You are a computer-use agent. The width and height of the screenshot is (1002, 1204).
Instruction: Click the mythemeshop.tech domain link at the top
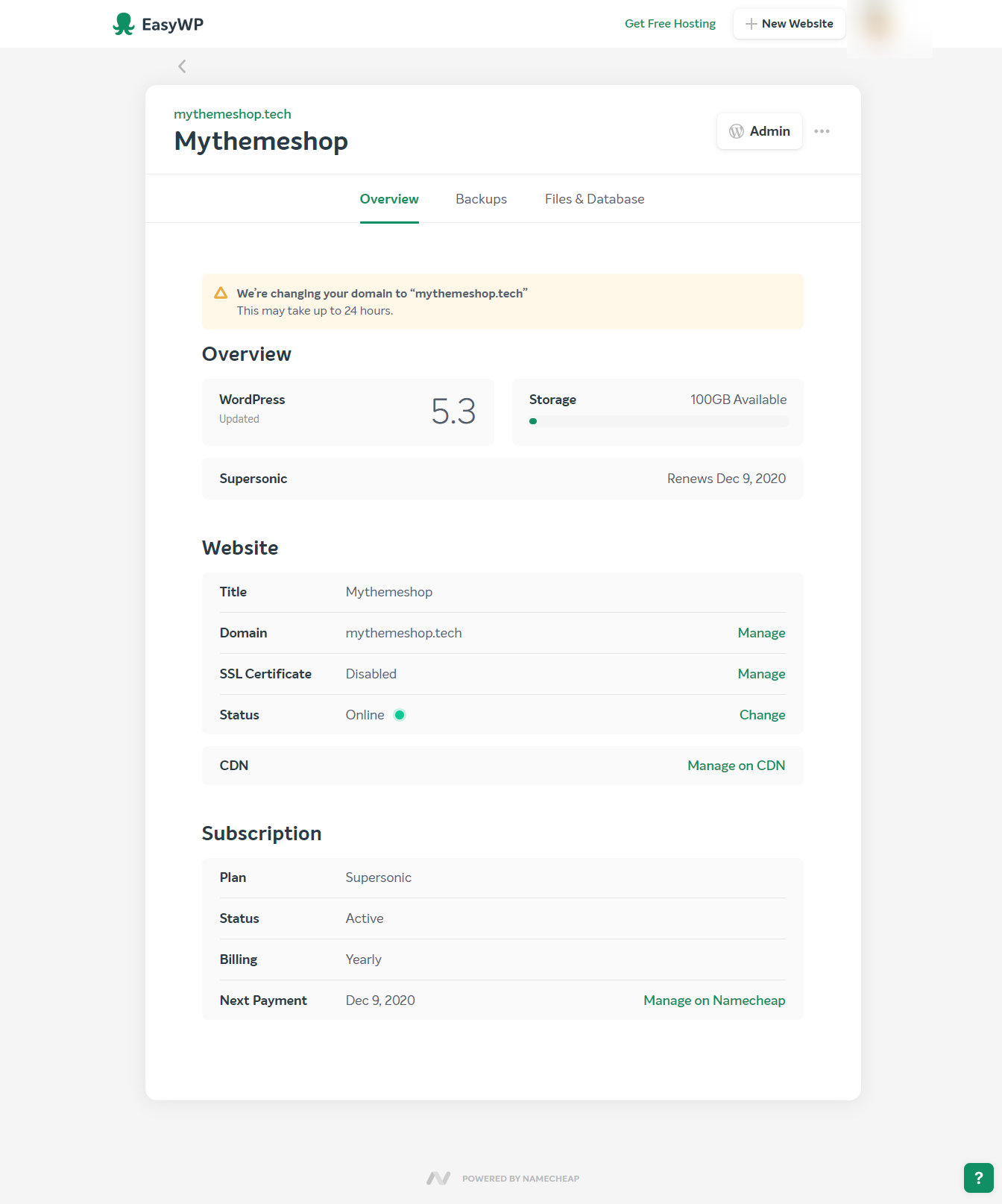[x=233, y=114]
